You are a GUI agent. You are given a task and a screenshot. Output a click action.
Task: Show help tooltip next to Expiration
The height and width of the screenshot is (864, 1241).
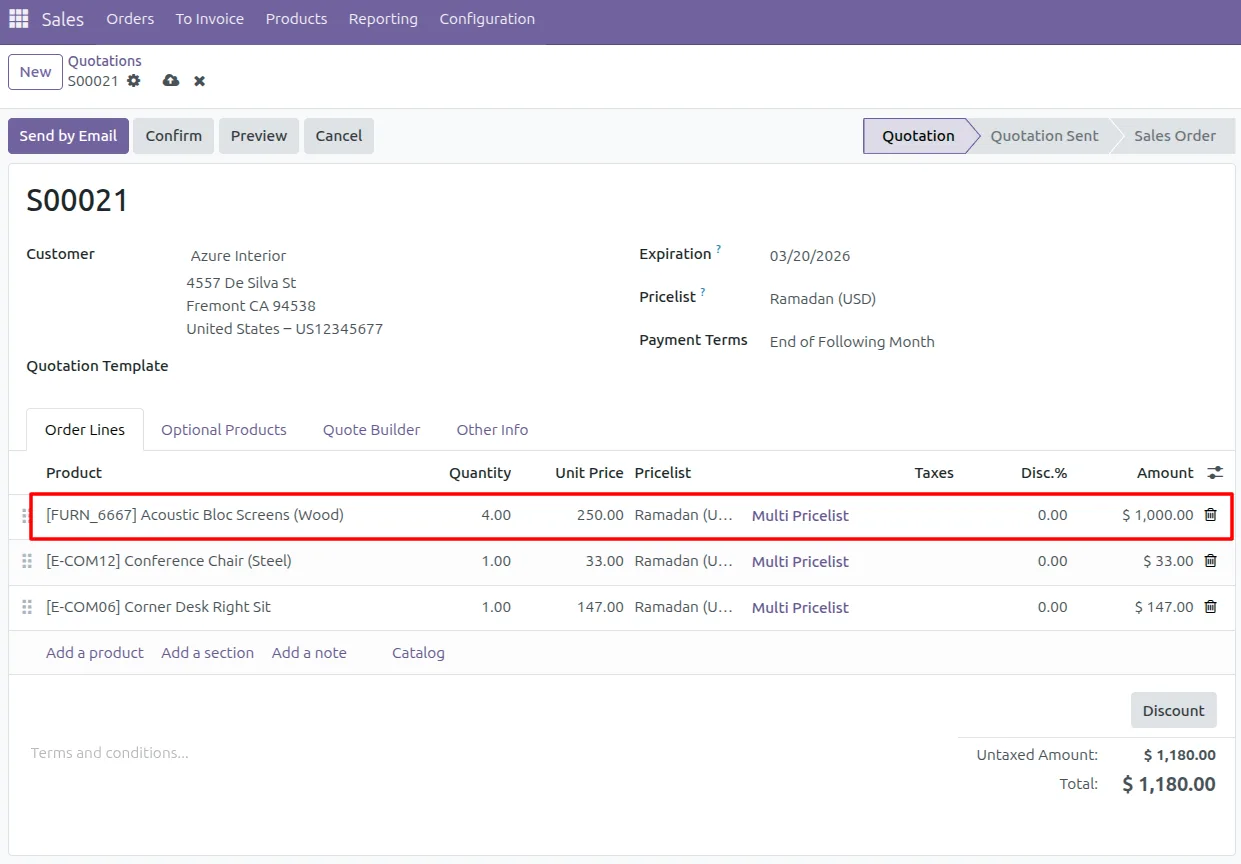click(718, 249)
